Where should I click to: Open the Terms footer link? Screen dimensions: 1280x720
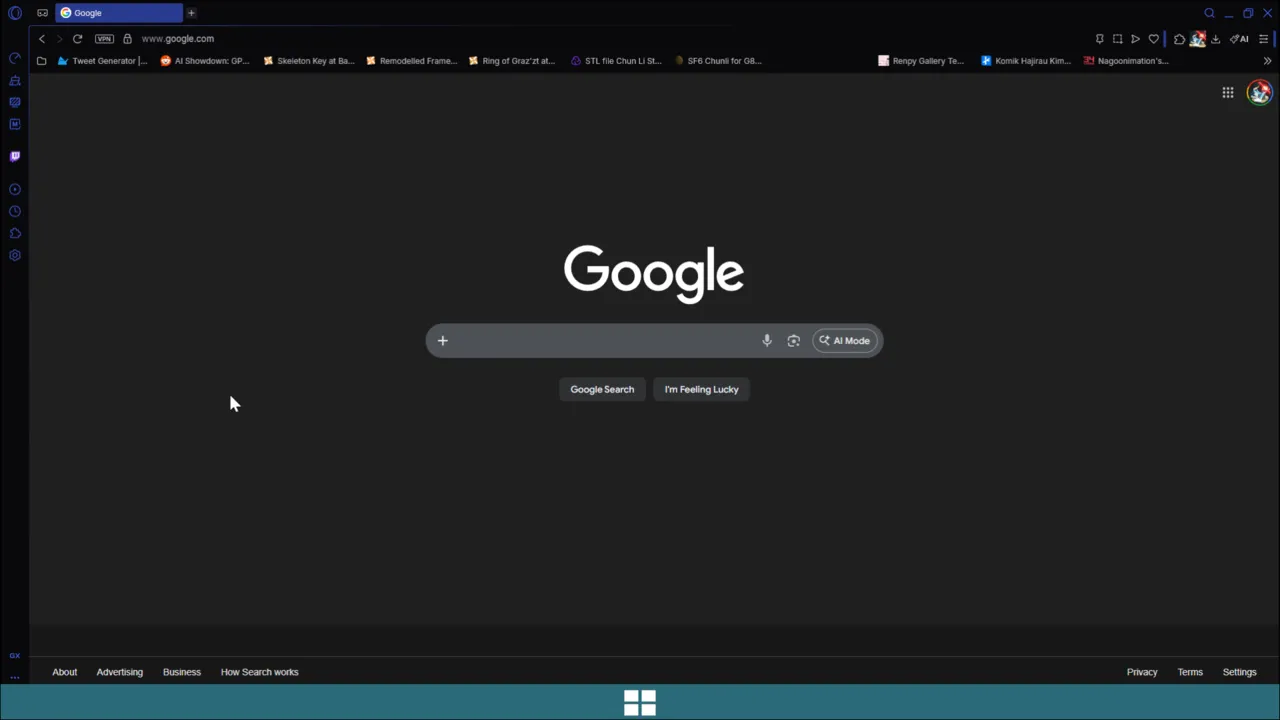point(1190,672)
